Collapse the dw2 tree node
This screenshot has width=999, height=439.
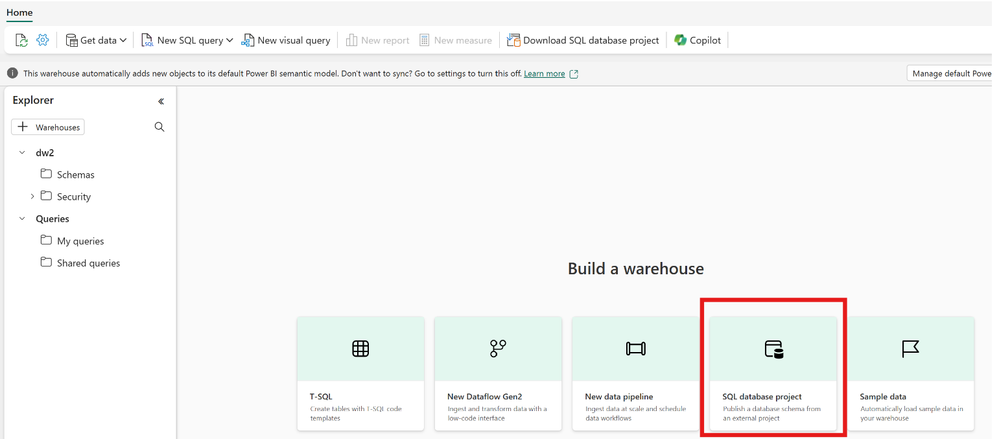pyautogui.click(x=22, y=152)
